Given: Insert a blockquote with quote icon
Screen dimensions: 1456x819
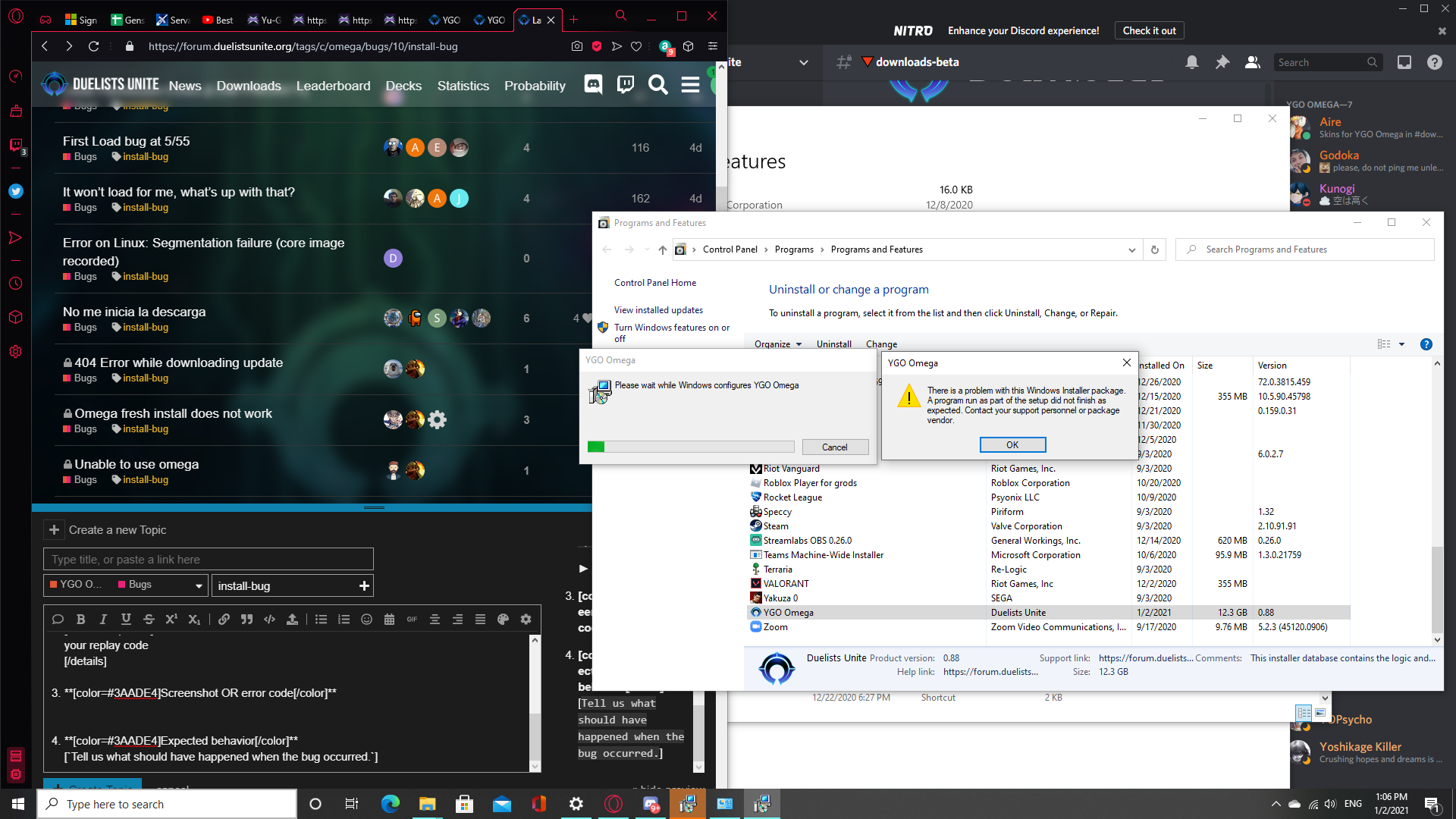Looking at the screenshot, I should pos(246,620).
